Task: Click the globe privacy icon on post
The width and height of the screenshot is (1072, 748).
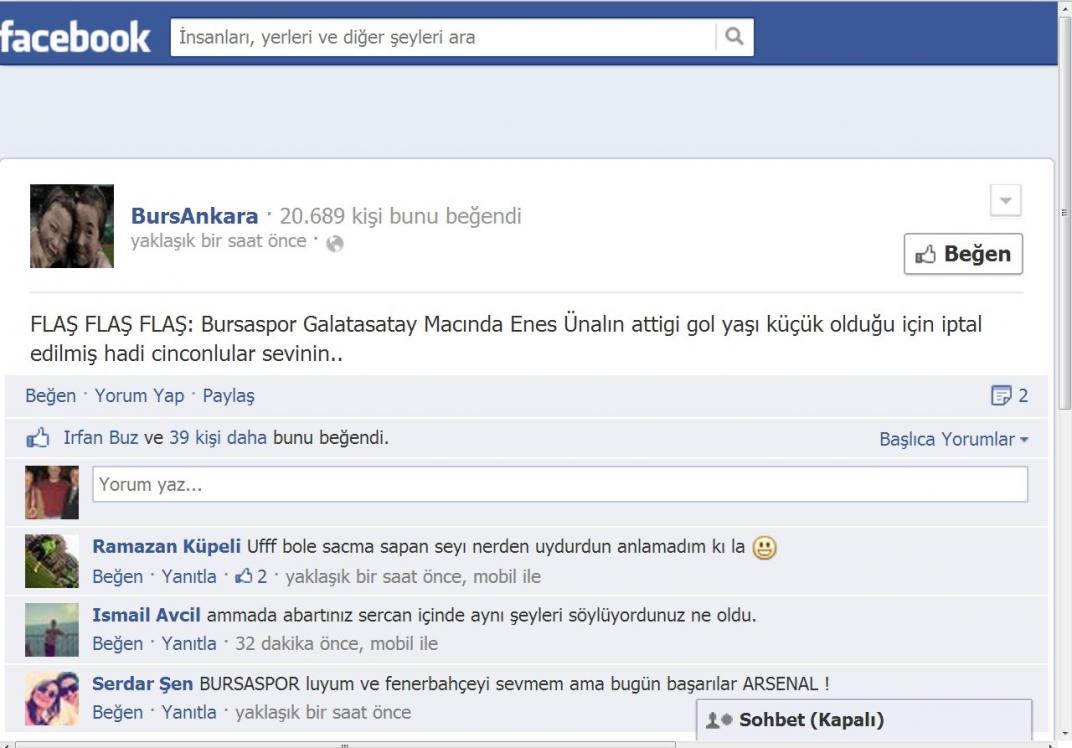Action: tap(335, 243)
